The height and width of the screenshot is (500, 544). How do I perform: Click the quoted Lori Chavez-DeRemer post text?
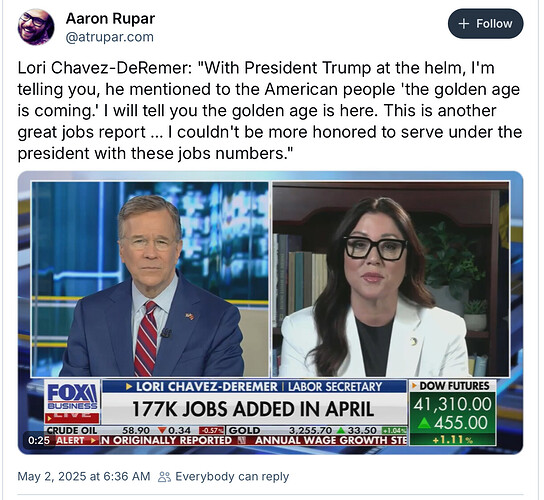[x=270, y=110]
